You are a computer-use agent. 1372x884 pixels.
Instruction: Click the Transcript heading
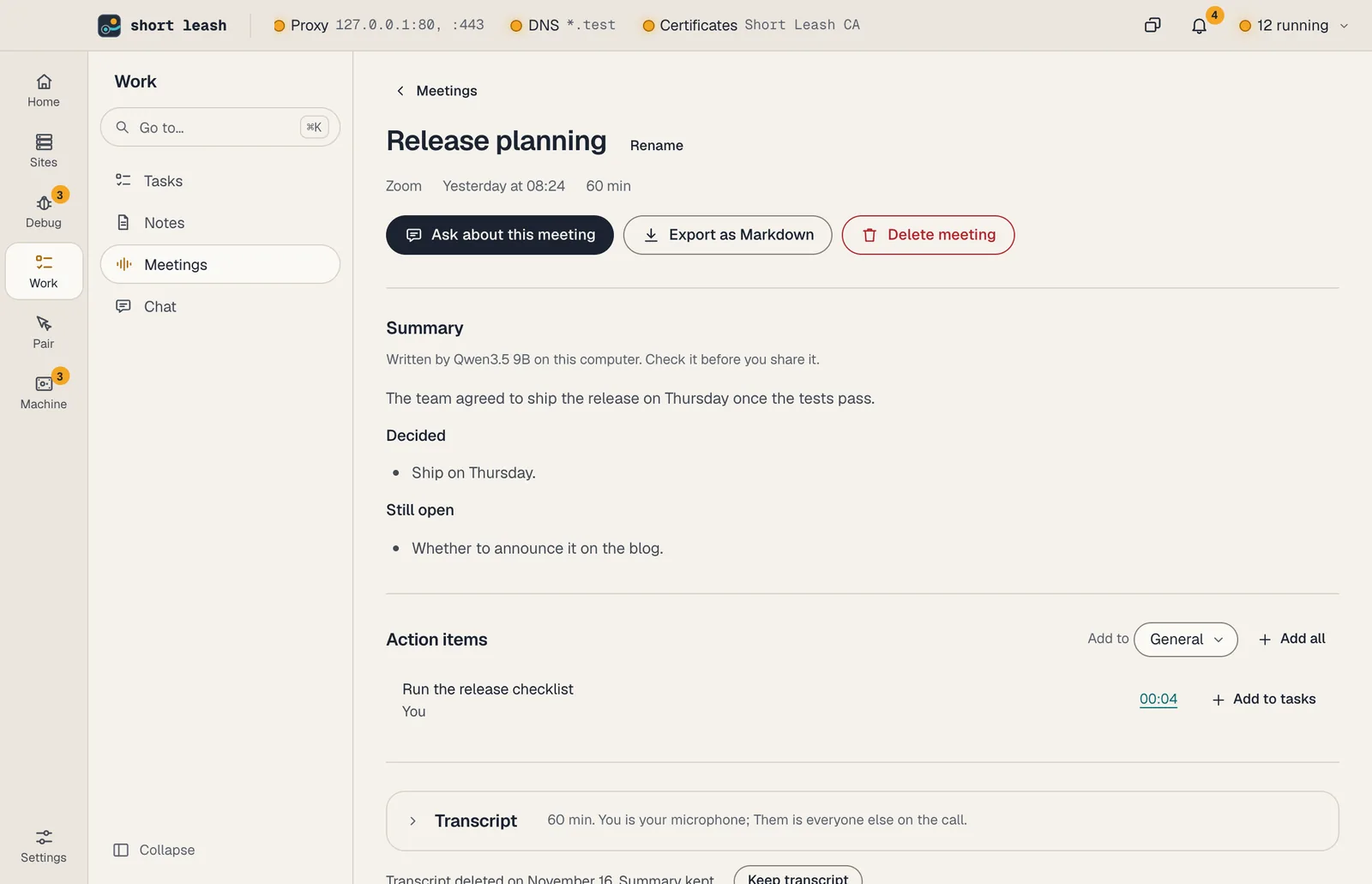(x=476, y=821)
